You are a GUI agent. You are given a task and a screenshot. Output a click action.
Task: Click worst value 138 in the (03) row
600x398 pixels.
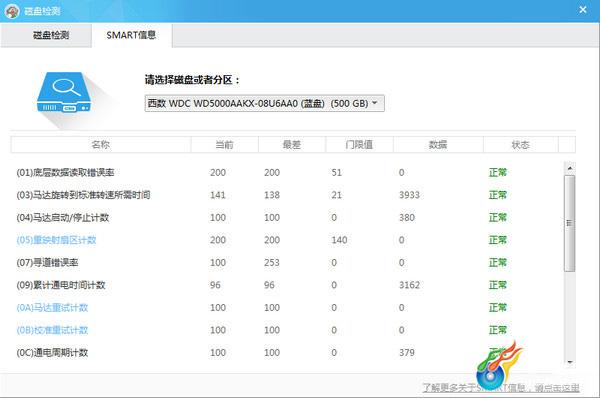coord(272,195)
